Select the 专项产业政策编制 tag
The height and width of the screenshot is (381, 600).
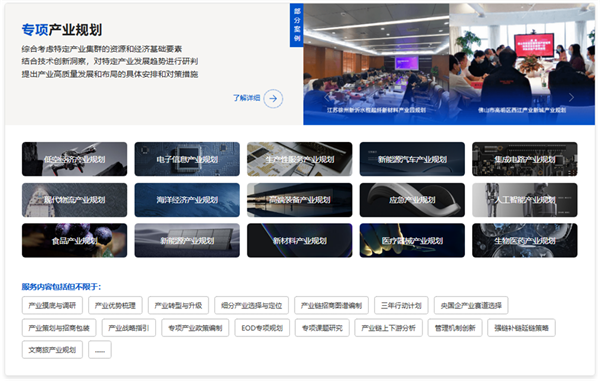[x=195, y=328]
